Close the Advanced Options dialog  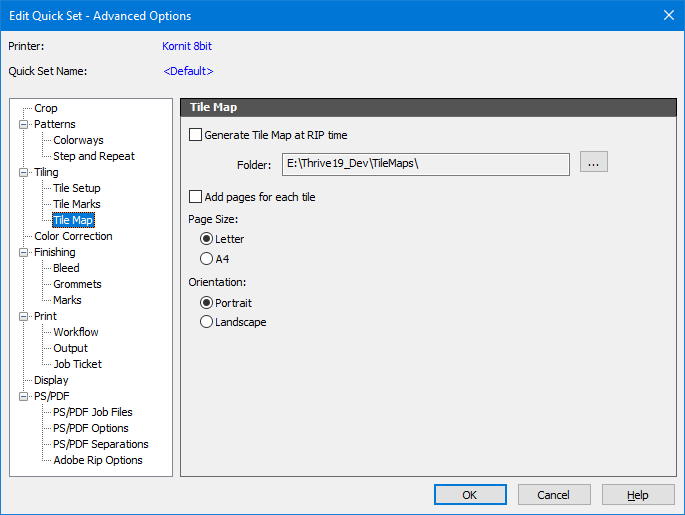[667, 15]
